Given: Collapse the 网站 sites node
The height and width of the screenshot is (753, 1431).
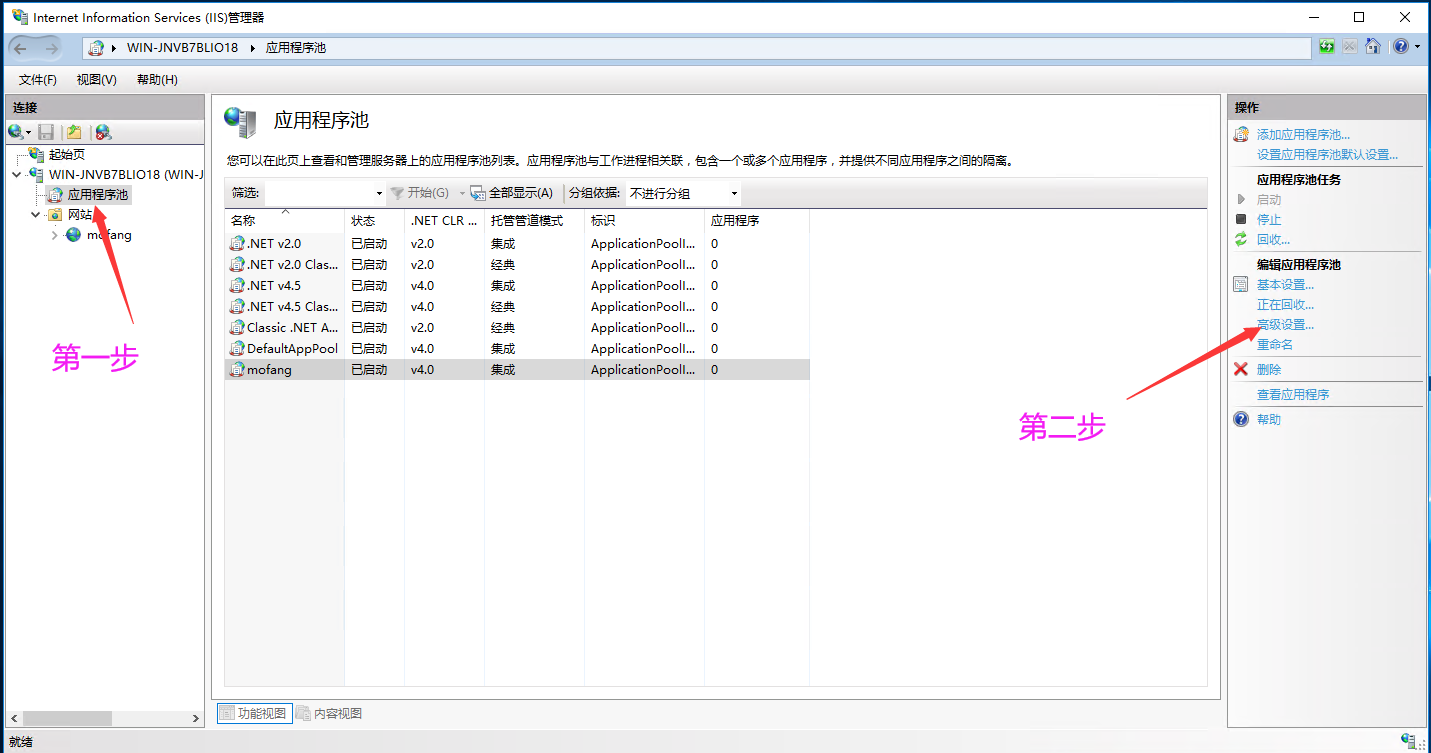Looking at the screenshot, I should (x=36, y=214).
